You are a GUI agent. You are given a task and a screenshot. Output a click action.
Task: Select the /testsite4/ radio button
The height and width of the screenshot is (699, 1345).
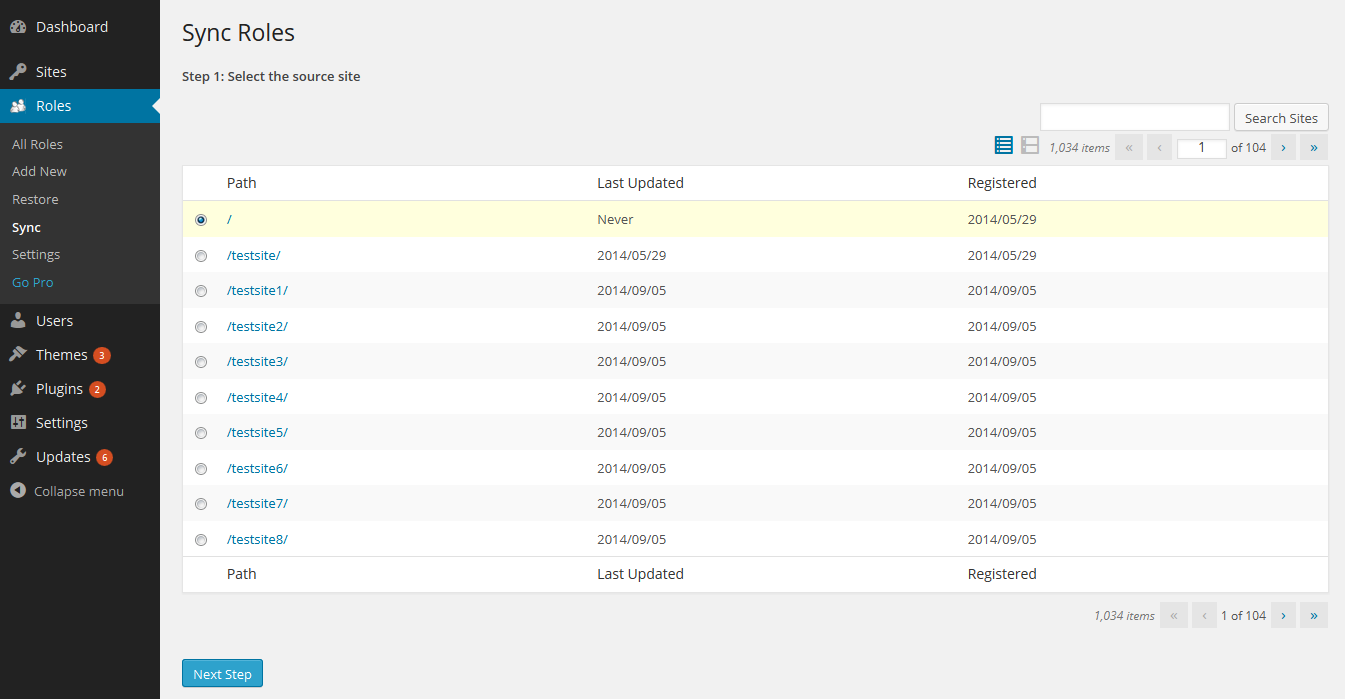201,398
